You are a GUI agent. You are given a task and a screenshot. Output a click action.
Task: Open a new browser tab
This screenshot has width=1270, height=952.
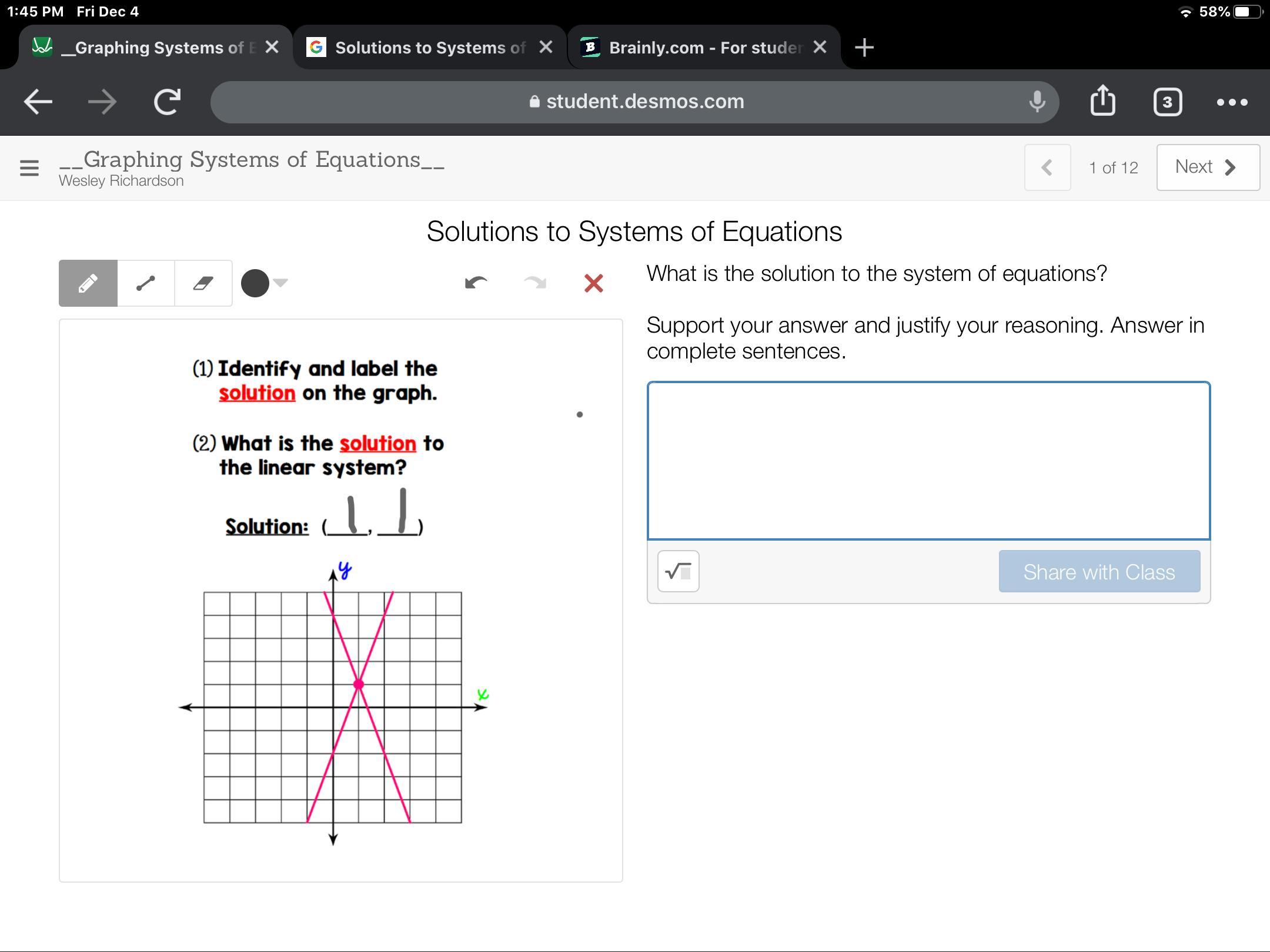coord(864,48)
